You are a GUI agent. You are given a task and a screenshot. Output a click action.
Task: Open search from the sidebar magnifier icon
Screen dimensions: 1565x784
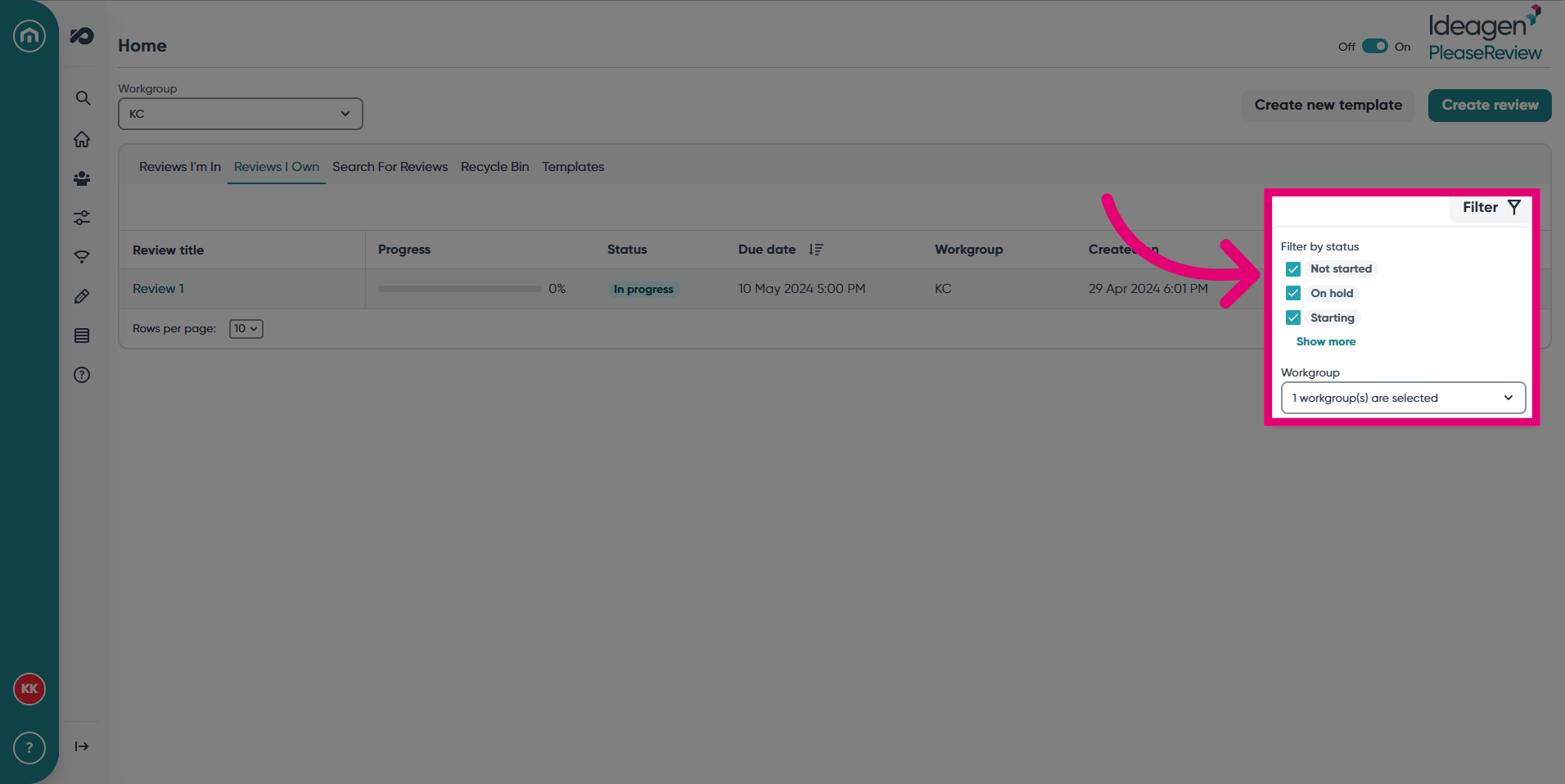(83, 98)
